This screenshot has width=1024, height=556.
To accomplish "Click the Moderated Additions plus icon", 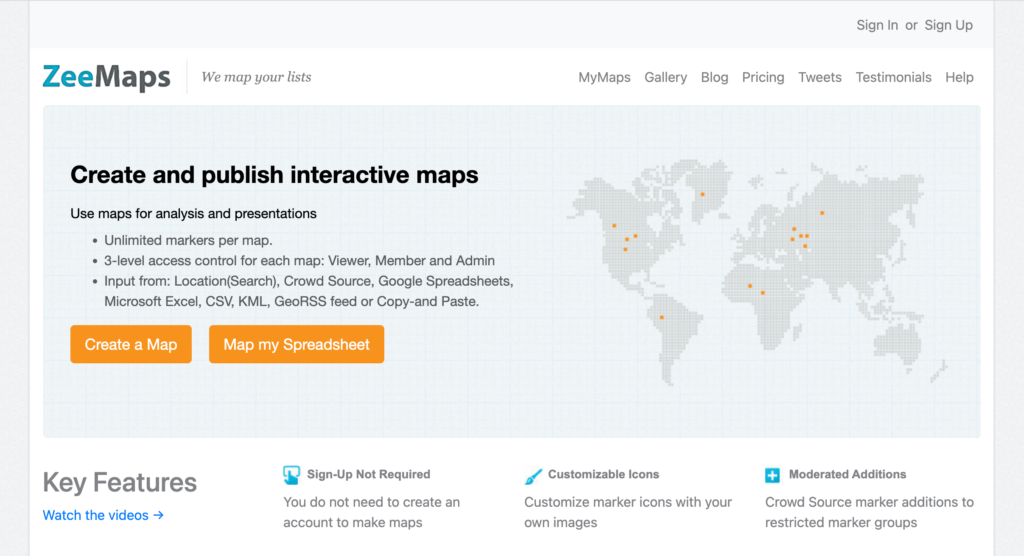I will [772, 475].
